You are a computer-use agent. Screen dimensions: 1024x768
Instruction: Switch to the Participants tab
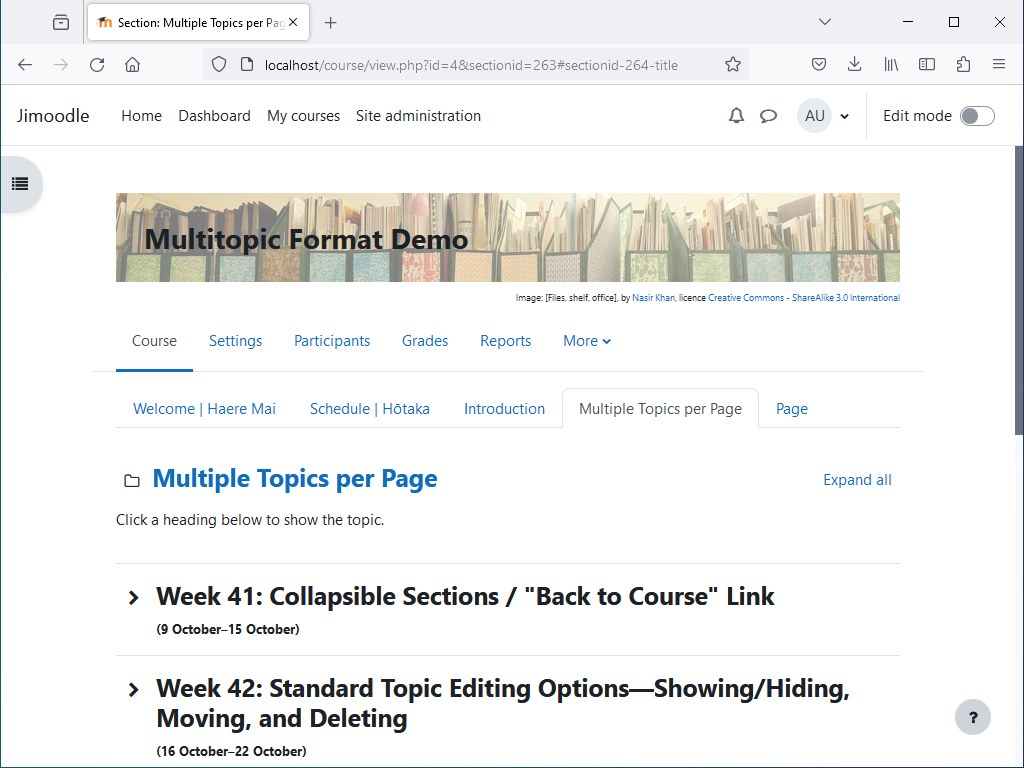pos(332,341)
